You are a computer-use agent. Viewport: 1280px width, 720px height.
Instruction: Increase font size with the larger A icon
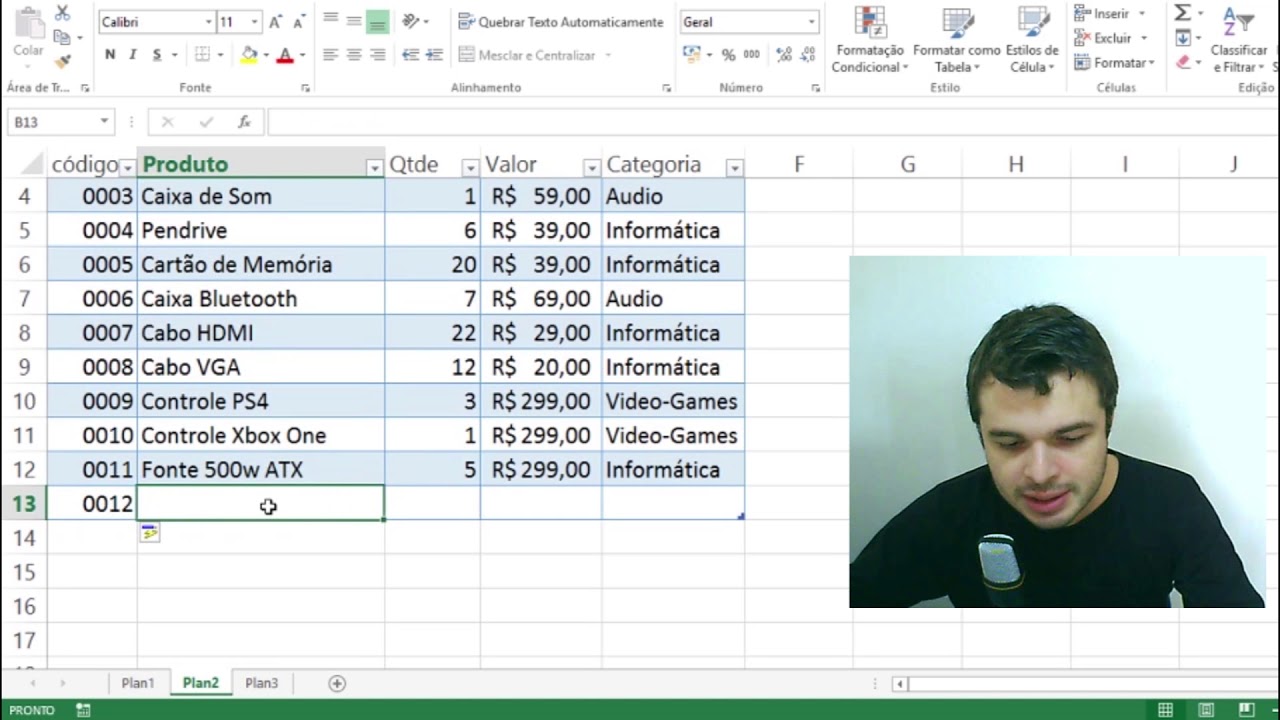pos(275,22)
